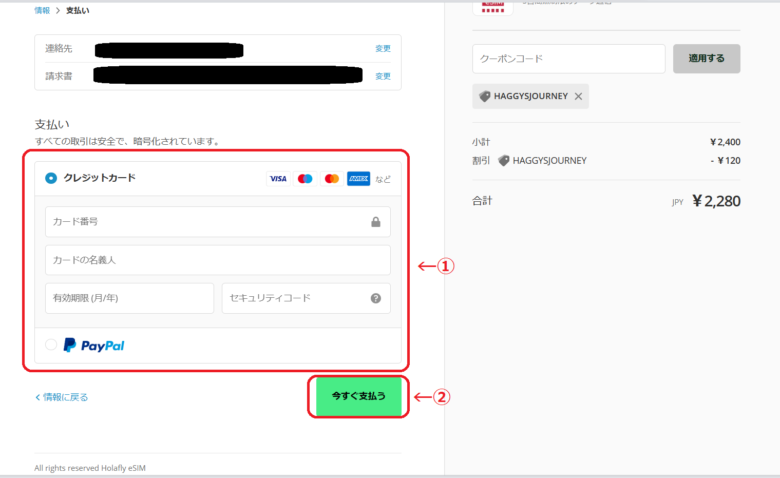This screenshot has height=478, width=780.
Task: Focus the 有効期限 (月/年) field
Action: point(129,298)
